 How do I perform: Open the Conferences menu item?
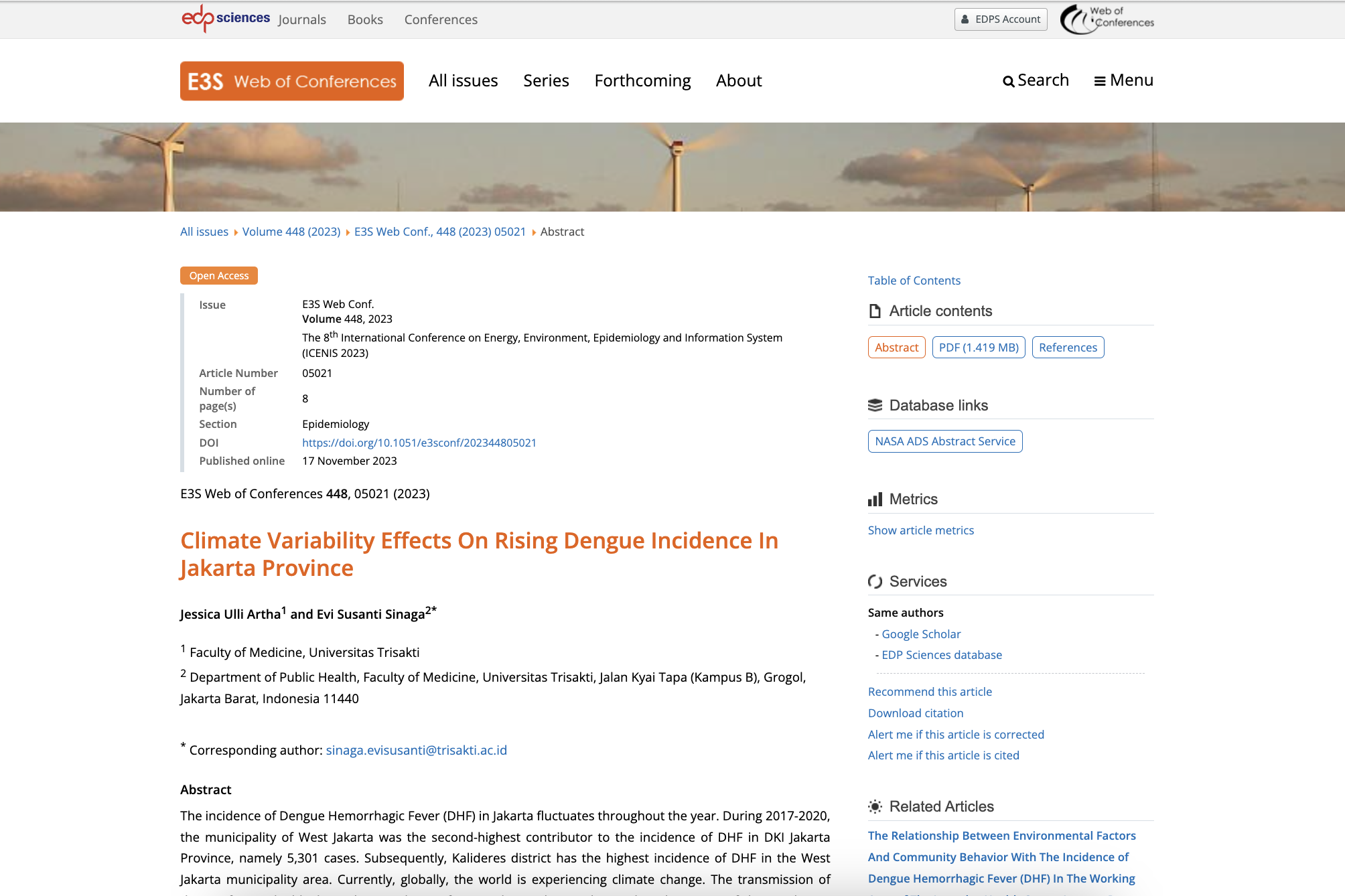(x=441, y=19)
